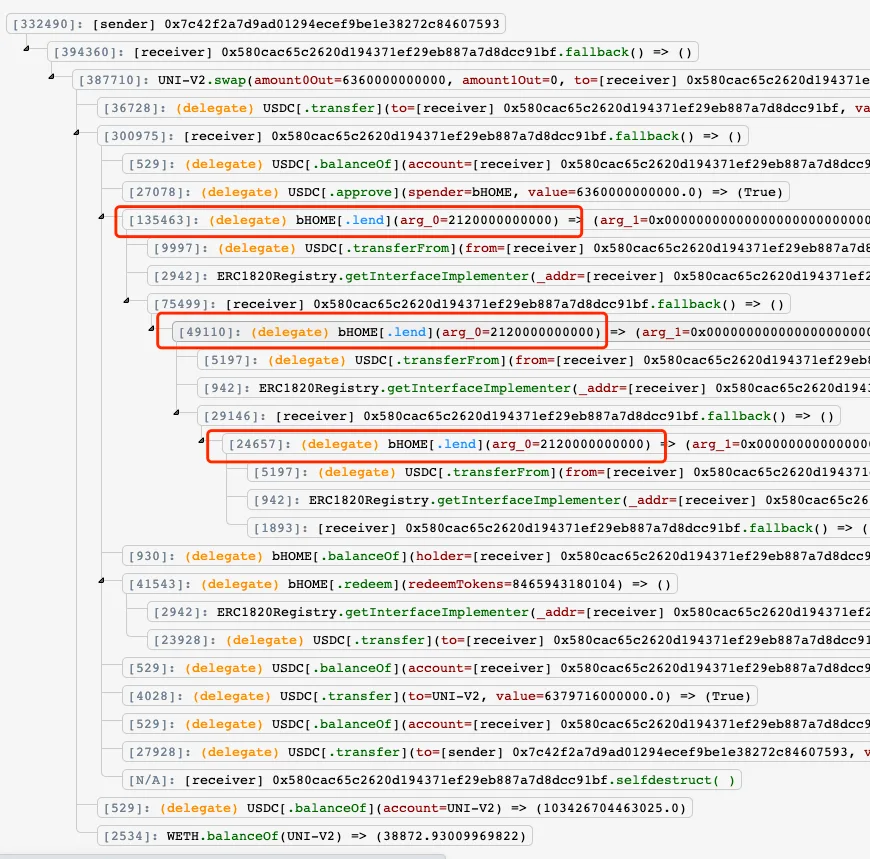Collapse the [41543] bHOME redeem call
The image size is (870, 859).
[101, 580]
